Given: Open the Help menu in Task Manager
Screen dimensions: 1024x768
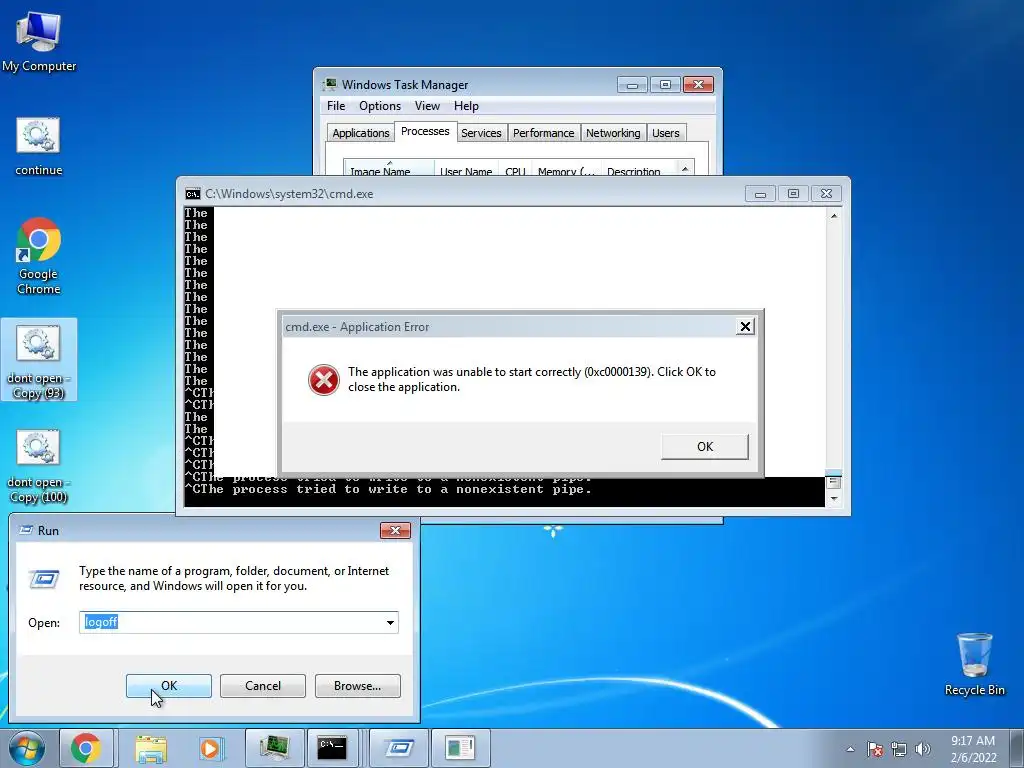Looking at the screenshot, I should 466,106.
